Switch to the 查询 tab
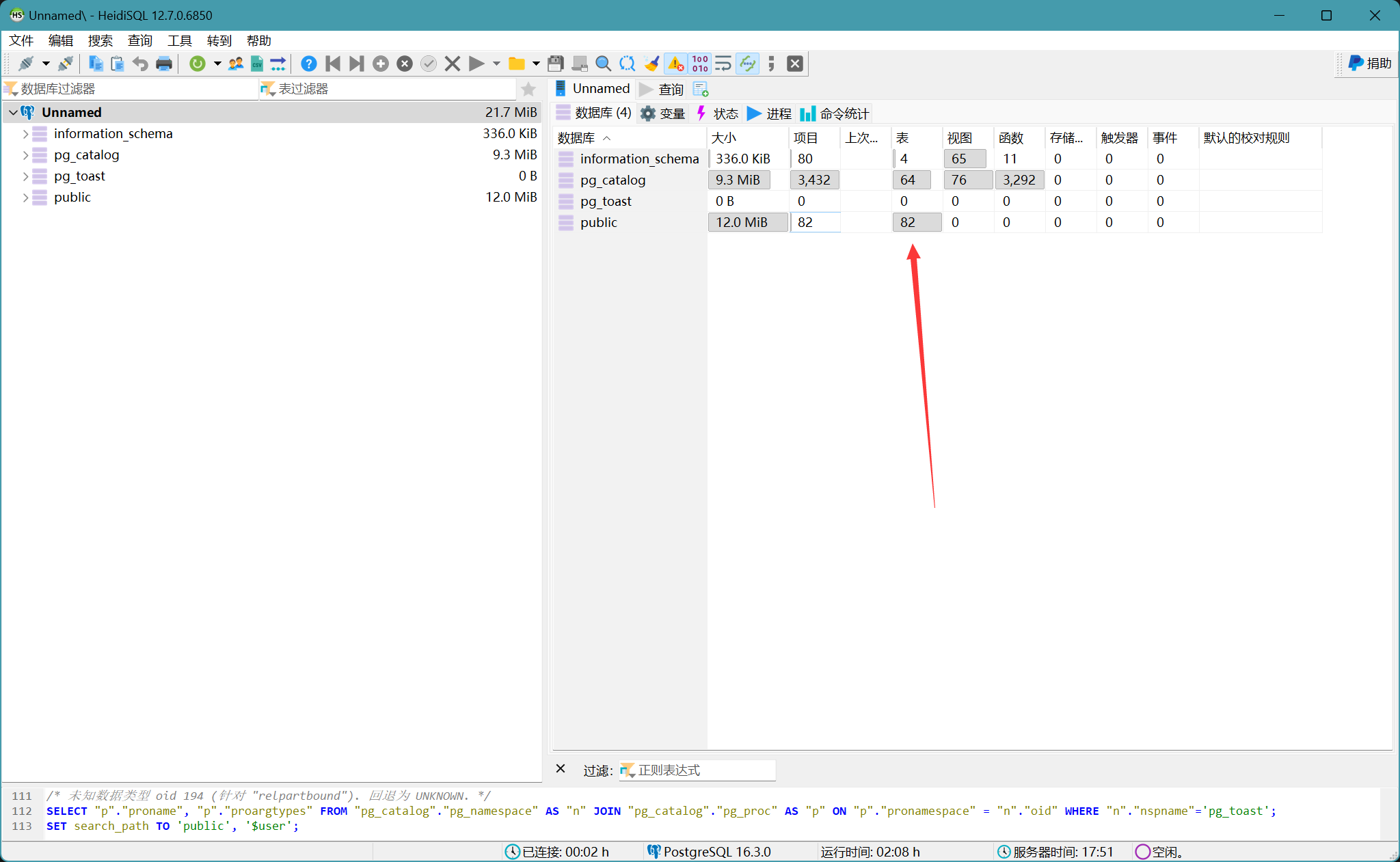The image size is (1400, 862). tap(662, 90)
